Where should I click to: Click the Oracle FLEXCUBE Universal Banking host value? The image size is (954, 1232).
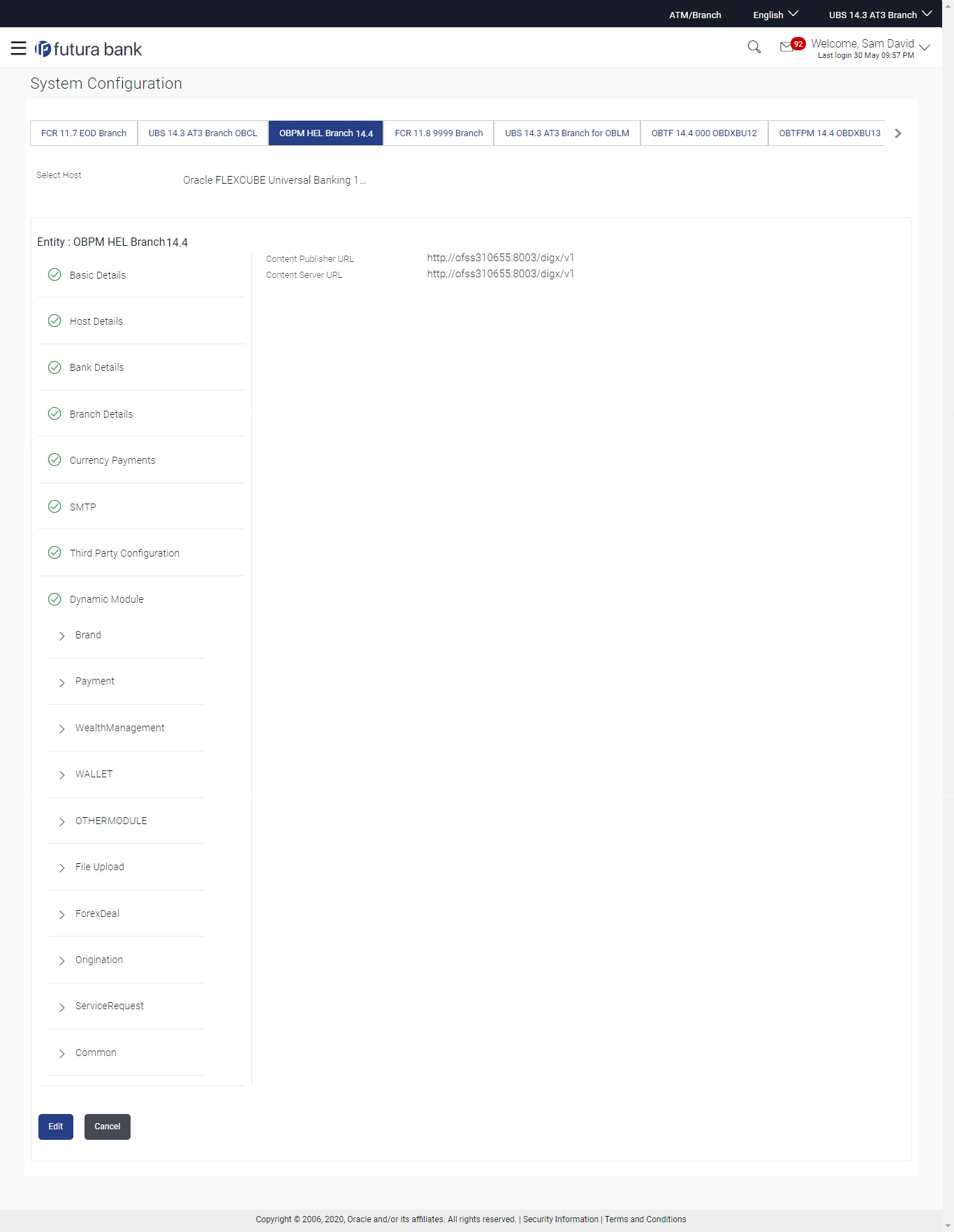pos(274,180)
